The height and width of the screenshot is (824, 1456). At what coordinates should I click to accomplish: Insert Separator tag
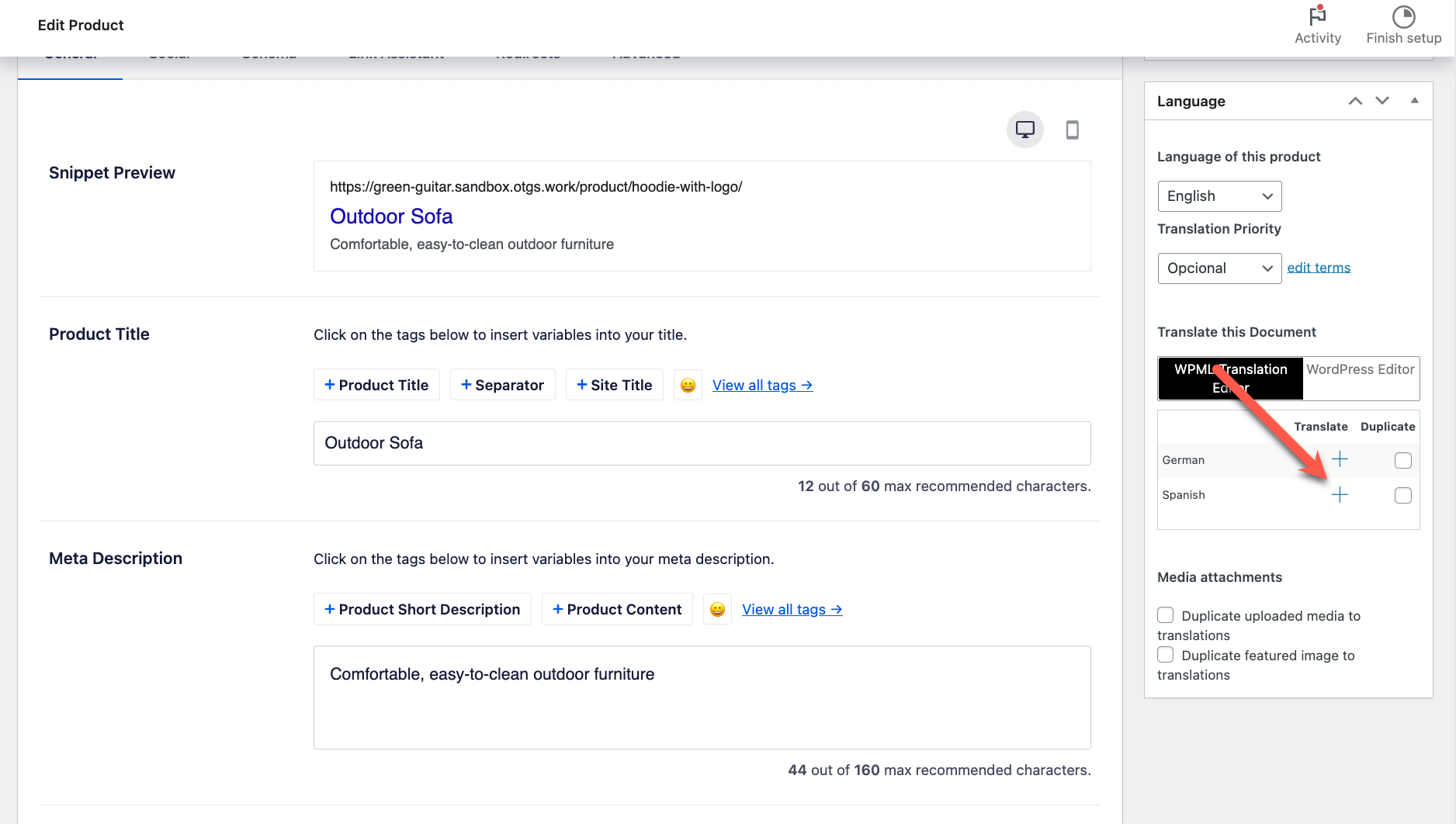click(502, 385)
